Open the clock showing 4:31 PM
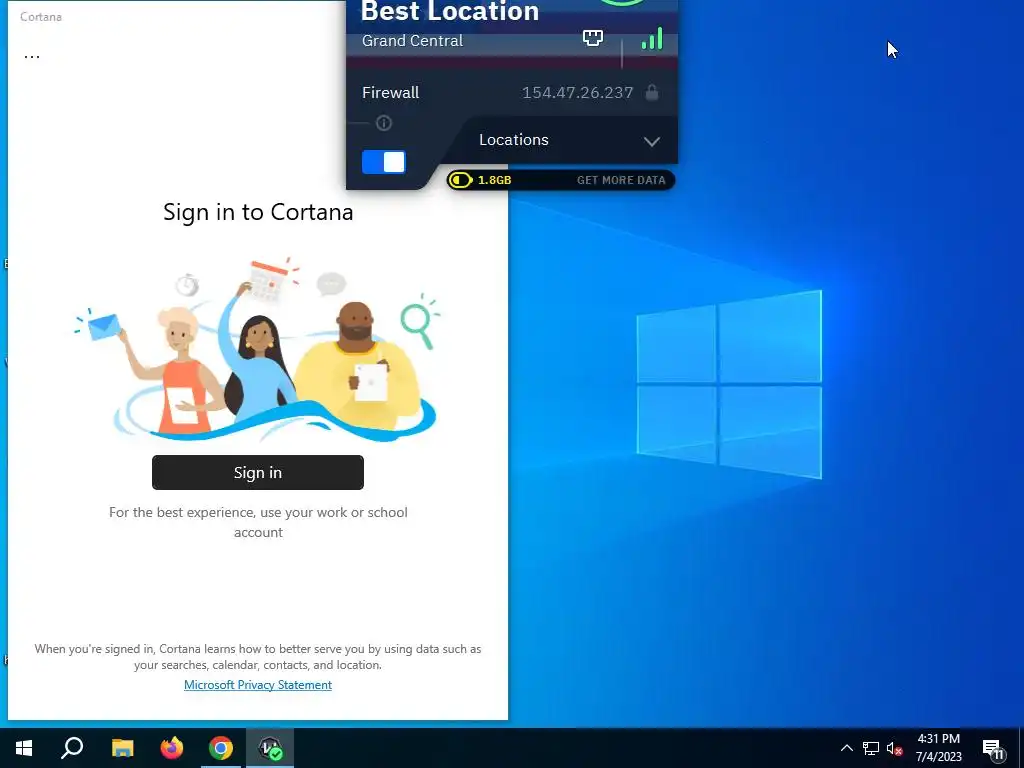This screenshot has width=1024, height=768. coord(938,748)
